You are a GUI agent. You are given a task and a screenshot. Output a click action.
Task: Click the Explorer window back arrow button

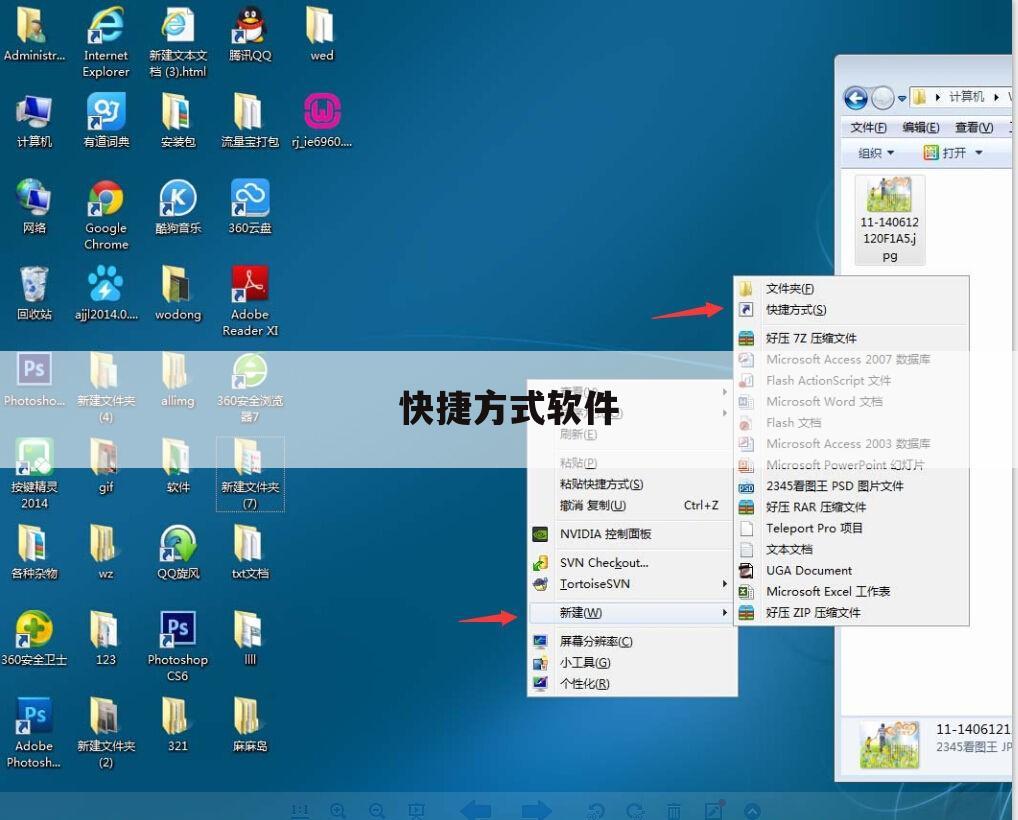pyautogui.click(x=855, y=98)
